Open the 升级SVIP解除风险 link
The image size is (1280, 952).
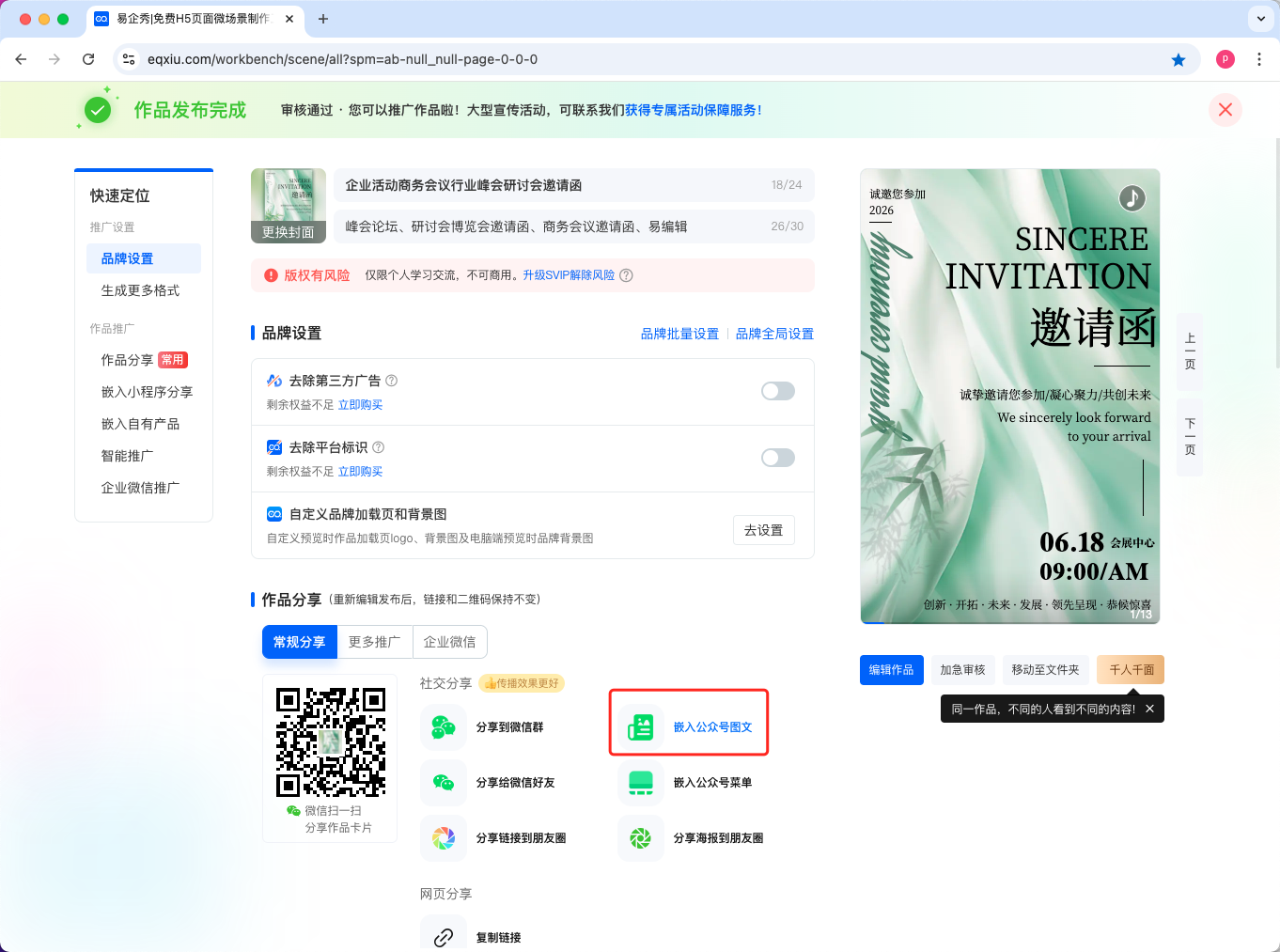569,275
